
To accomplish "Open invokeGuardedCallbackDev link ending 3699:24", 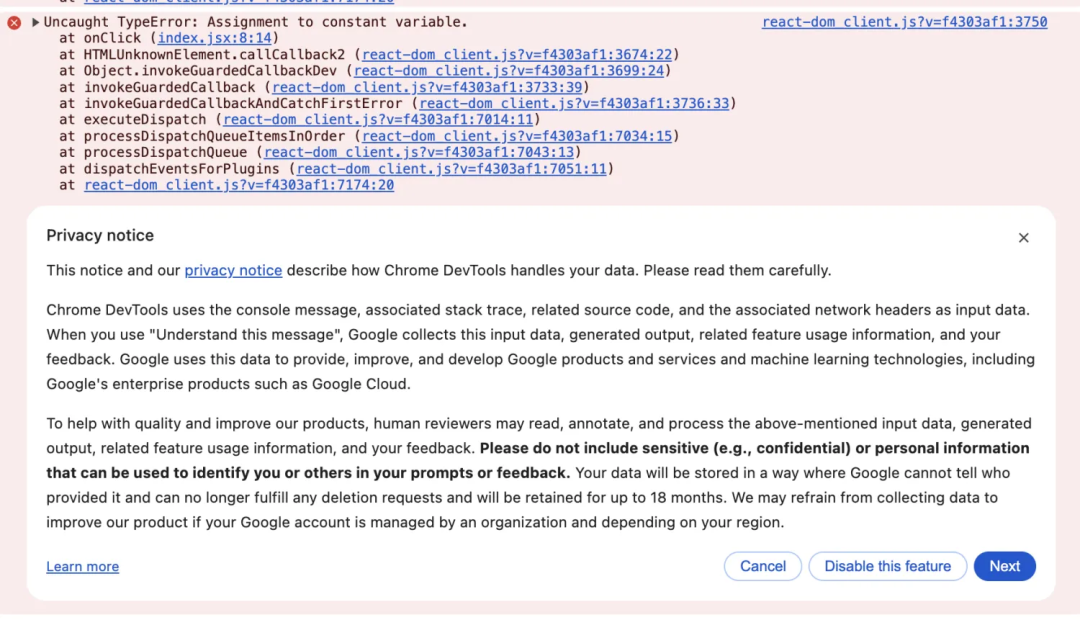I will point(509,71).
